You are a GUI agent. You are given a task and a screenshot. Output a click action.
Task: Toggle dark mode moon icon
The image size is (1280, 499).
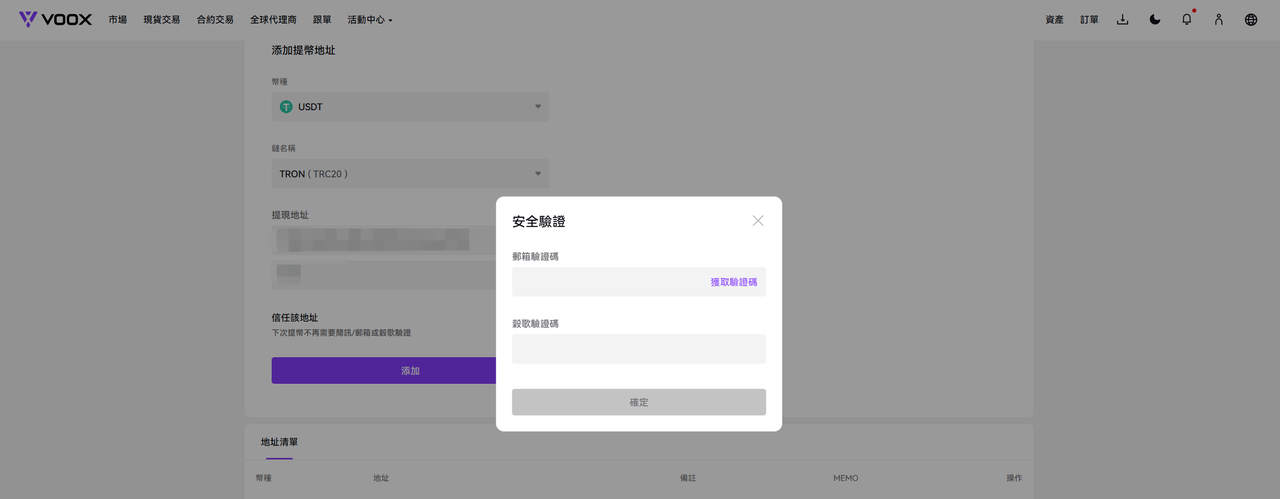pos(1155,19)
